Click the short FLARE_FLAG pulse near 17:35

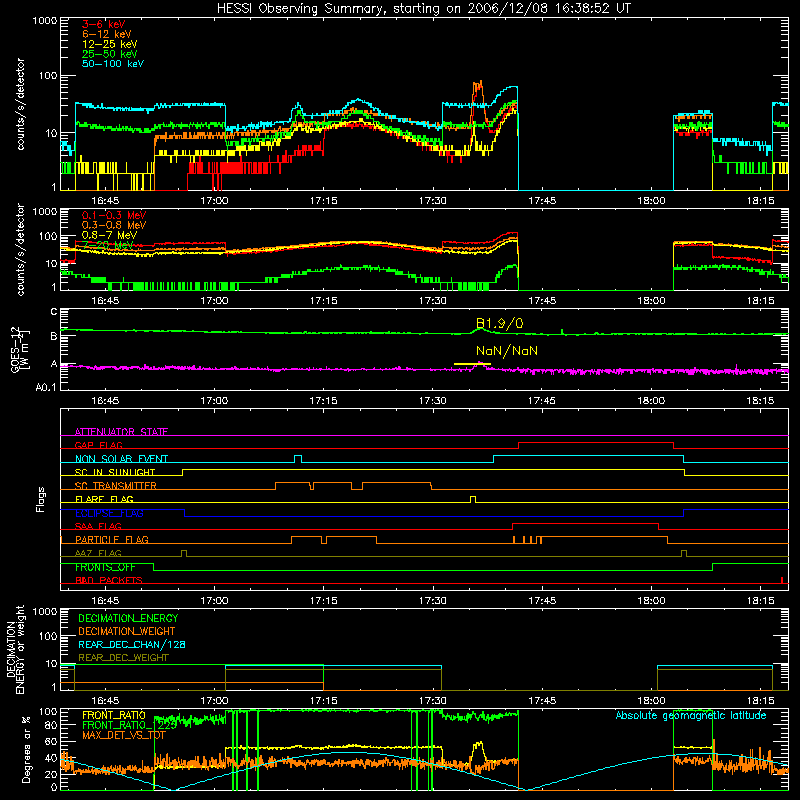(473, 499)
